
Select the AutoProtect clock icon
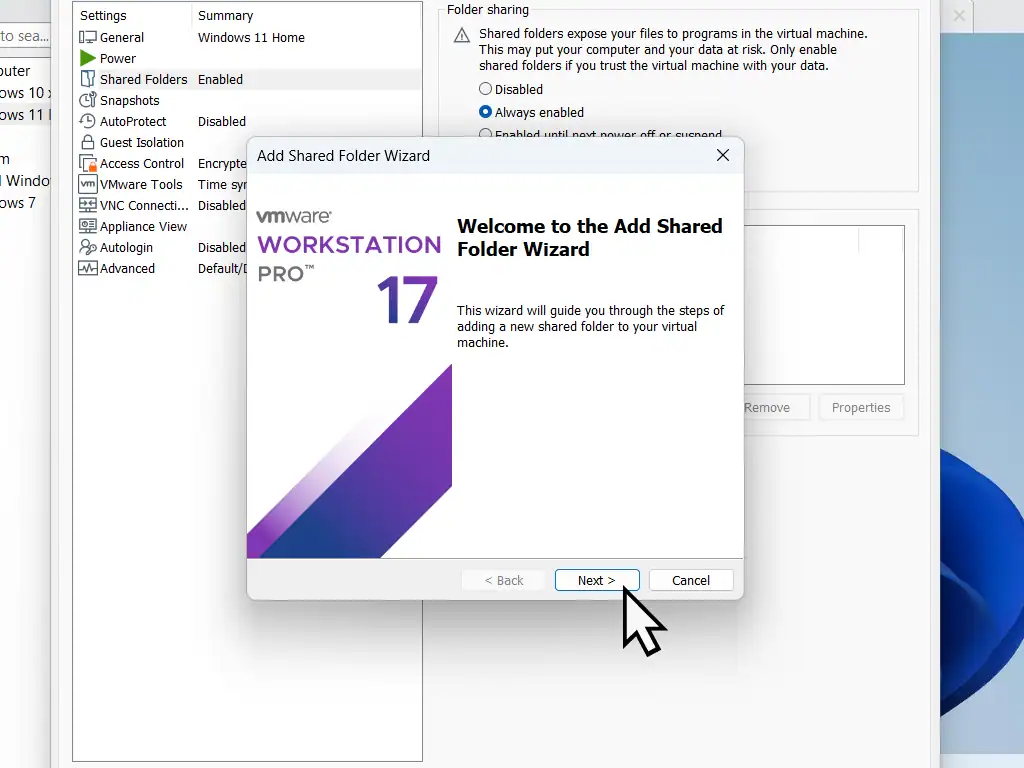[88, 121]
